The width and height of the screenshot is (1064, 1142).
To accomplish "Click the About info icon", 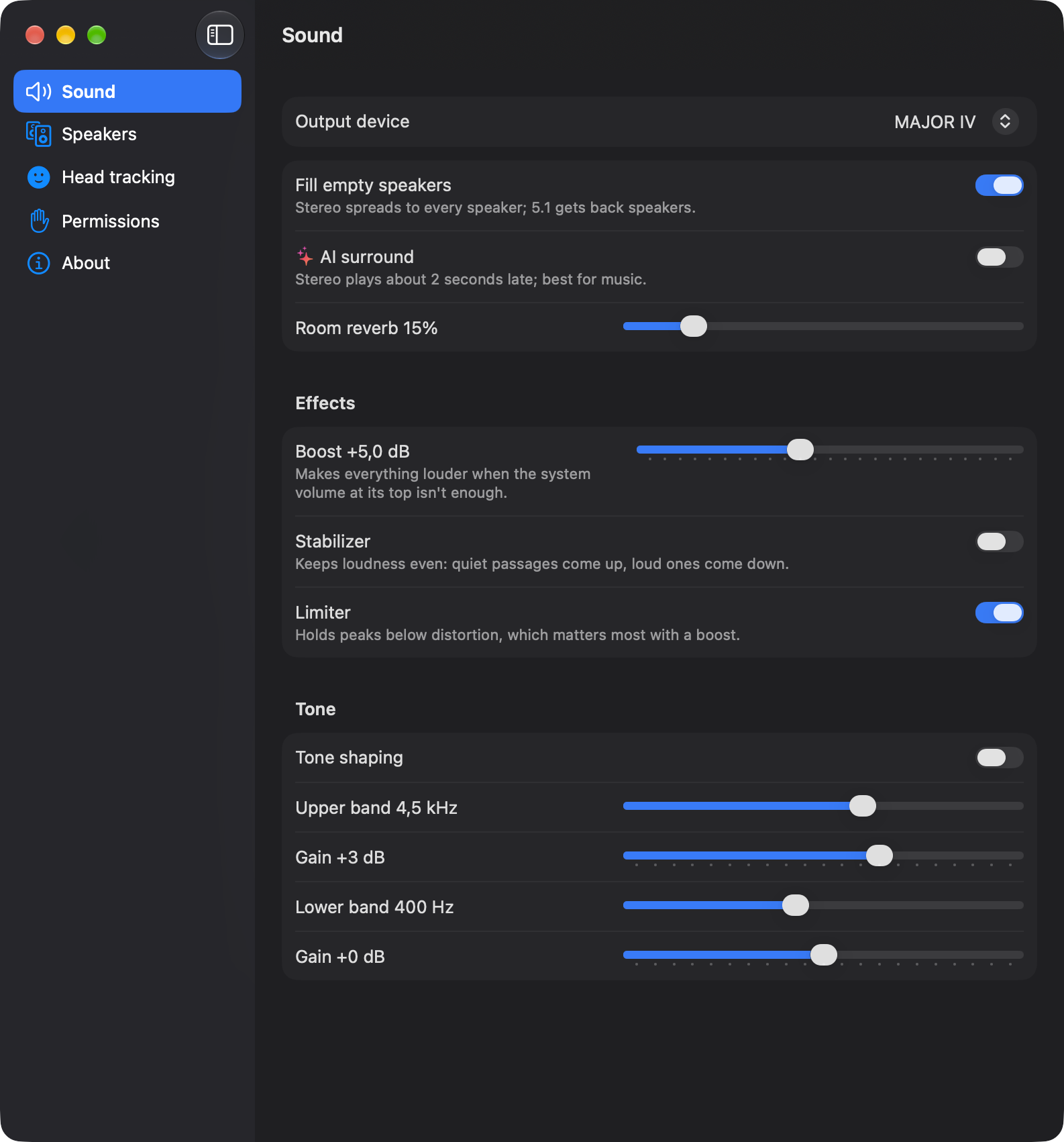I will coord(38,263).
